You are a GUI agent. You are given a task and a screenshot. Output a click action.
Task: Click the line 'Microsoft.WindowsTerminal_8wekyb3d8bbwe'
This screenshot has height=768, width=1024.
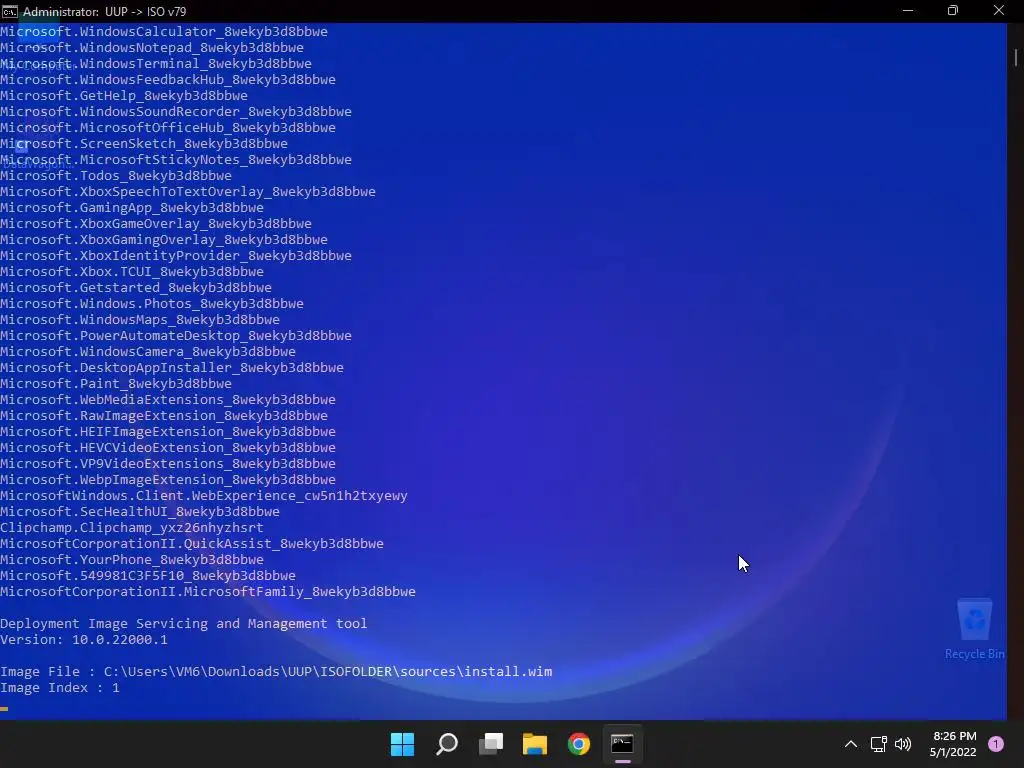click(156, 63)
